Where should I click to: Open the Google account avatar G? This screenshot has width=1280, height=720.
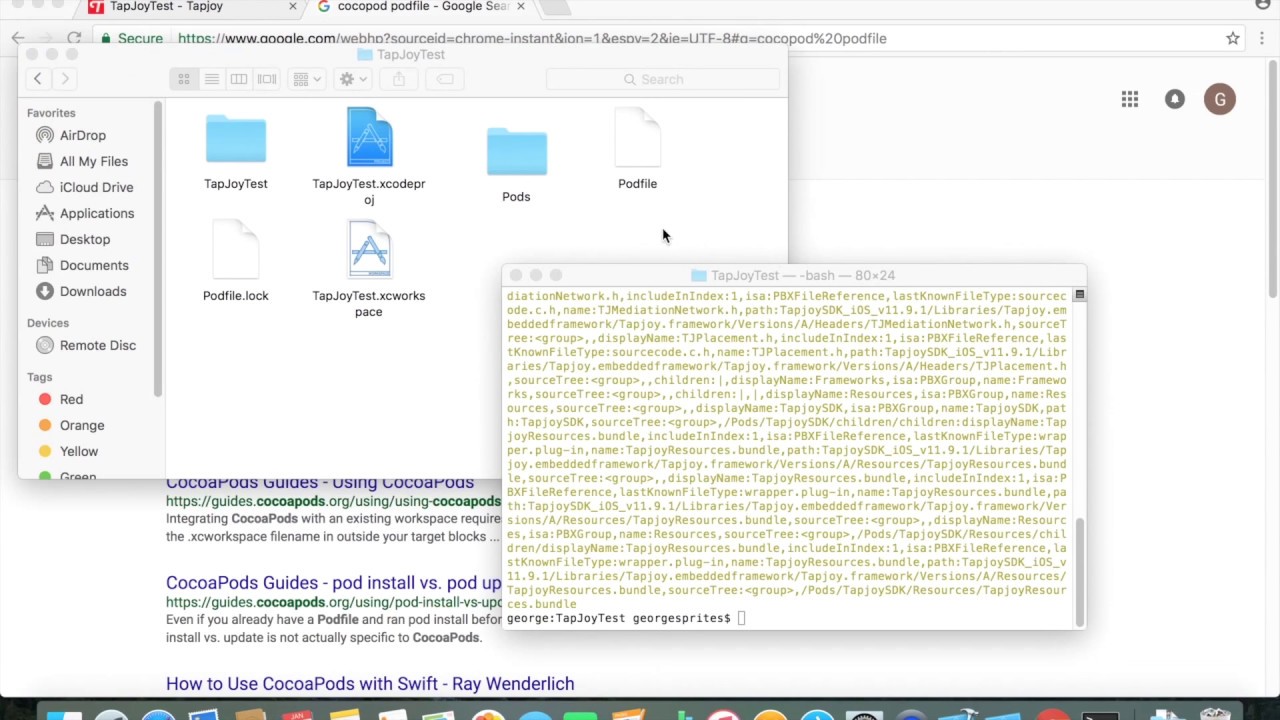[x=1220, y=99]
